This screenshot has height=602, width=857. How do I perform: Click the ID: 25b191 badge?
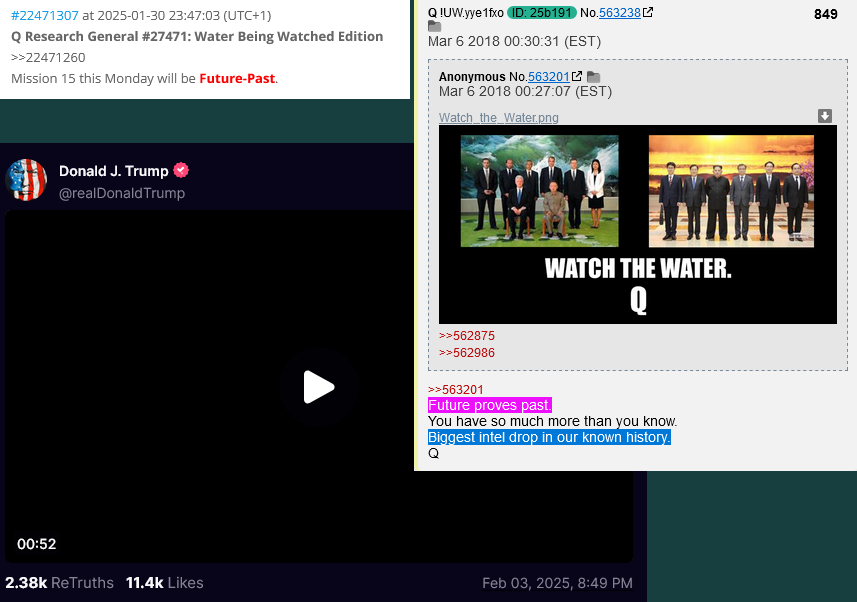click(542, 13)
